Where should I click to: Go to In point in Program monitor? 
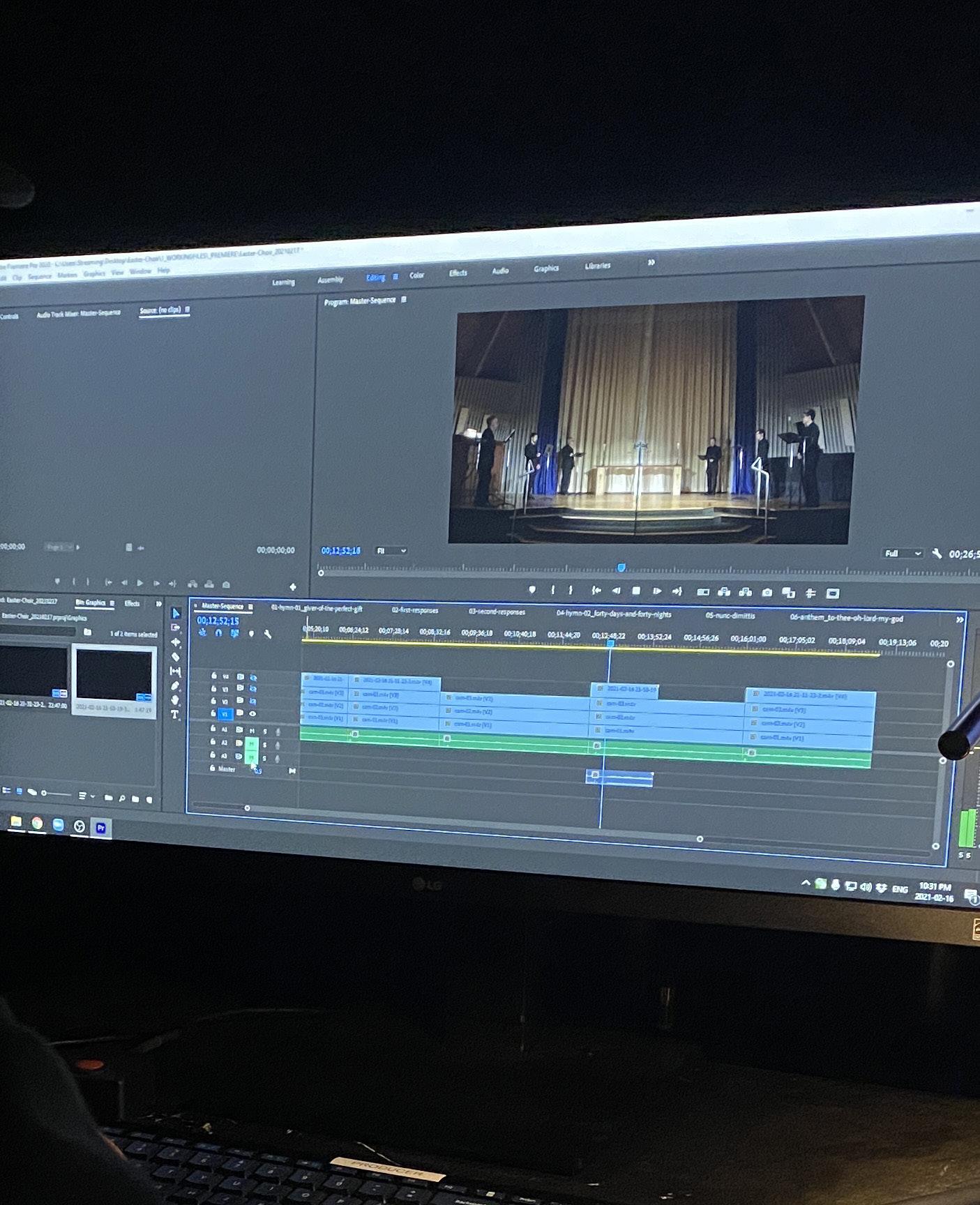click(596, 590)
